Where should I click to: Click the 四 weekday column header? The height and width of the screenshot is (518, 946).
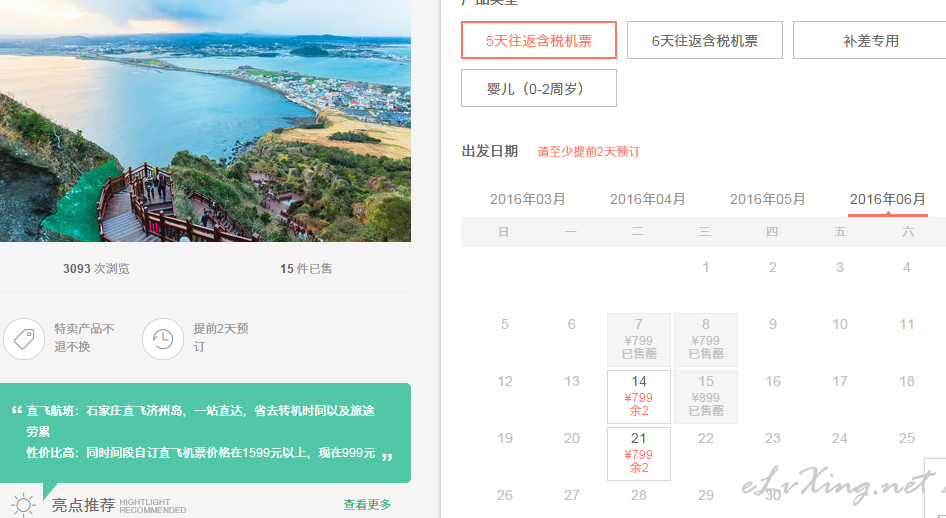point(772,232)
